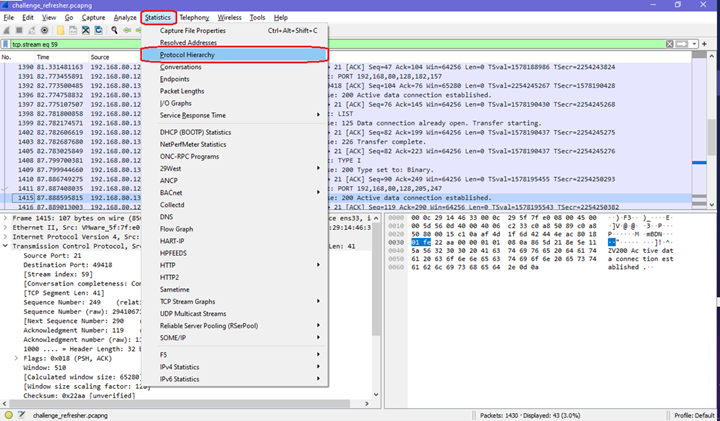Viewport: 720px width, 421px height.
Task: Open the File menu
Action: tap(9, 17)
